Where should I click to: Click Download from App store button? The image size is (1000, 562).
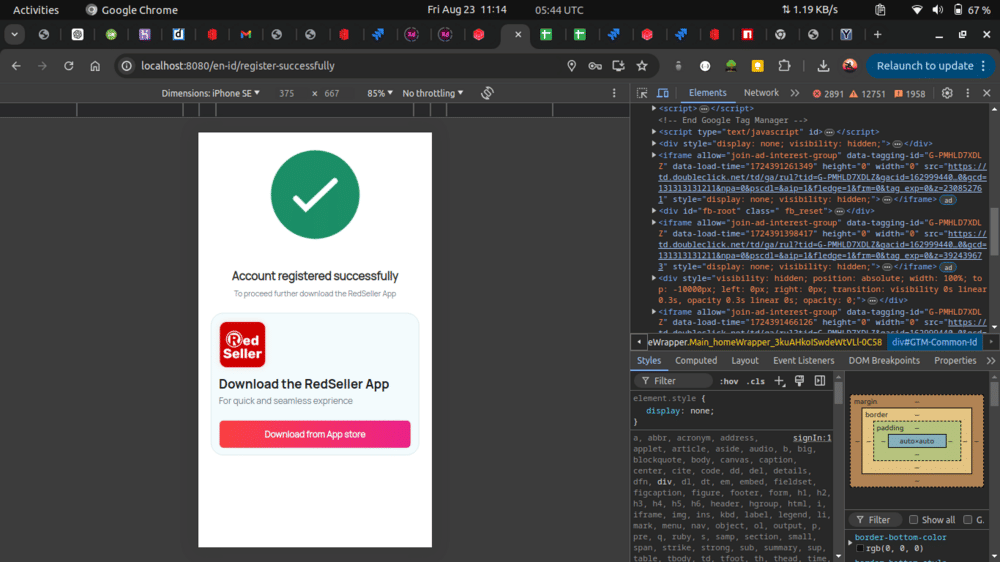(315, 434)
